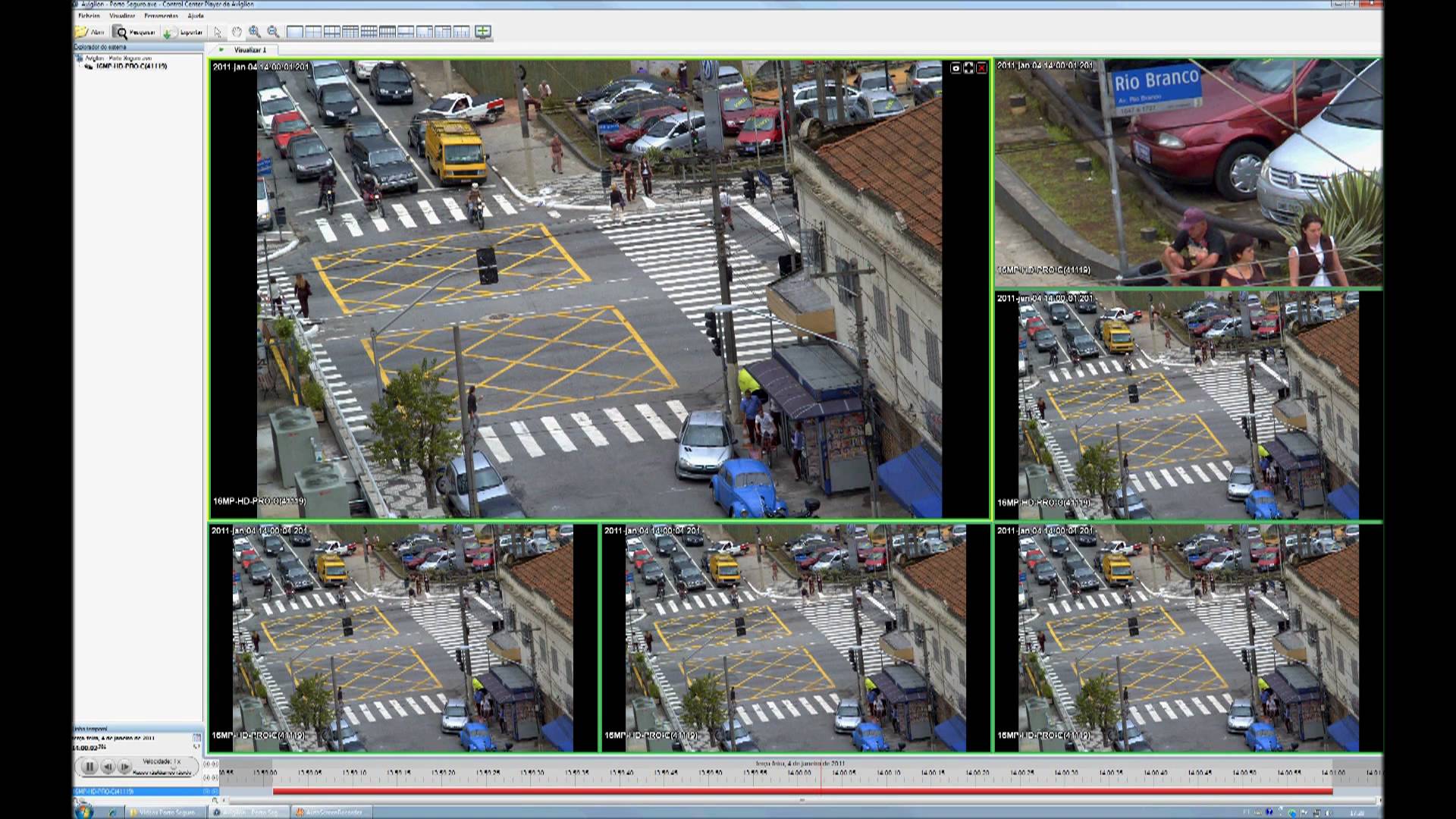Adjust the Velocidade playback speed slider
This screenshot has height=819, width=1456.
[x=173, y=767]
